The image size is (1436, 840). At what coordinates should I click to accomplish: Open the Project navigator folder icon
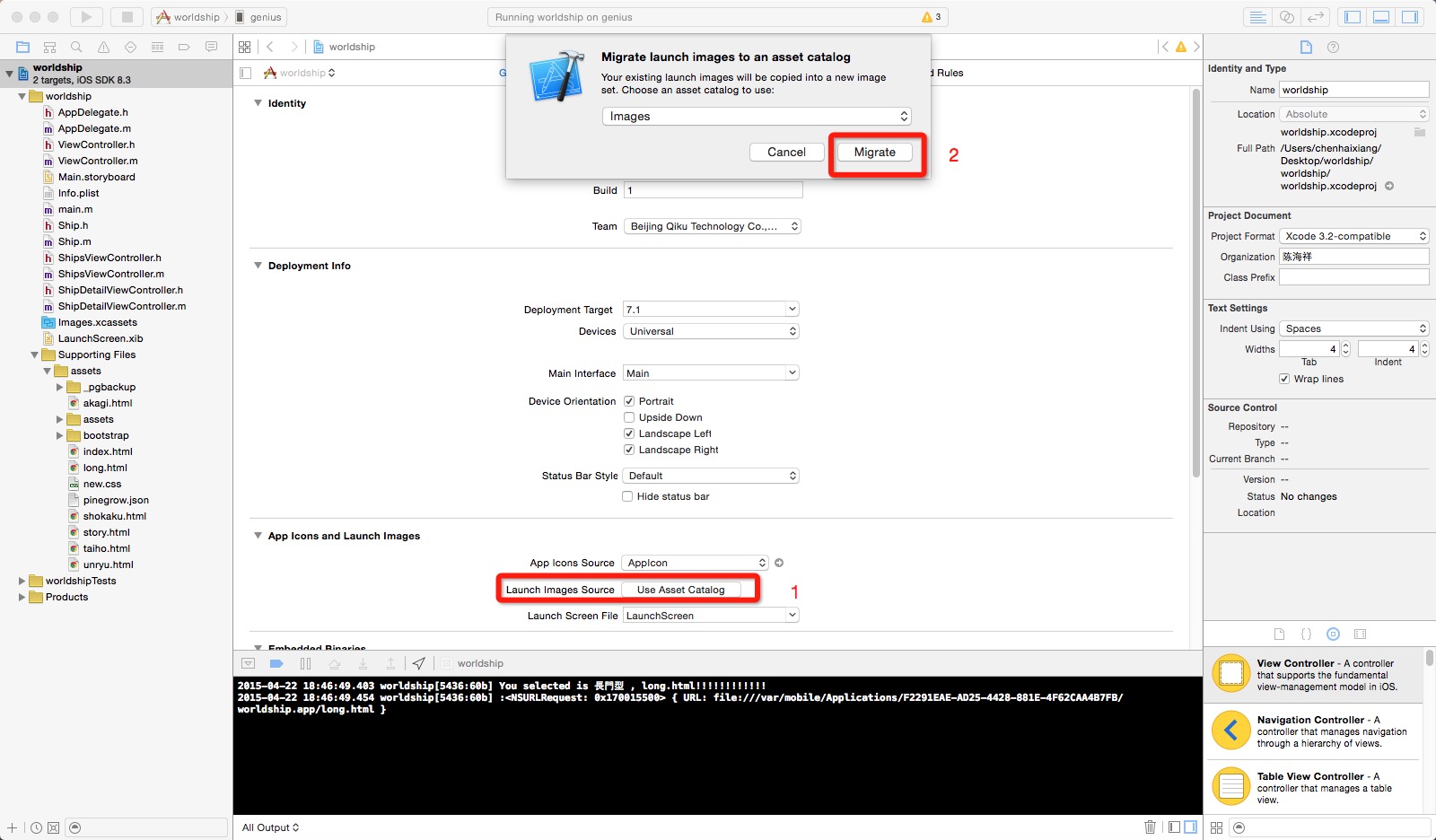coord(23,47)
